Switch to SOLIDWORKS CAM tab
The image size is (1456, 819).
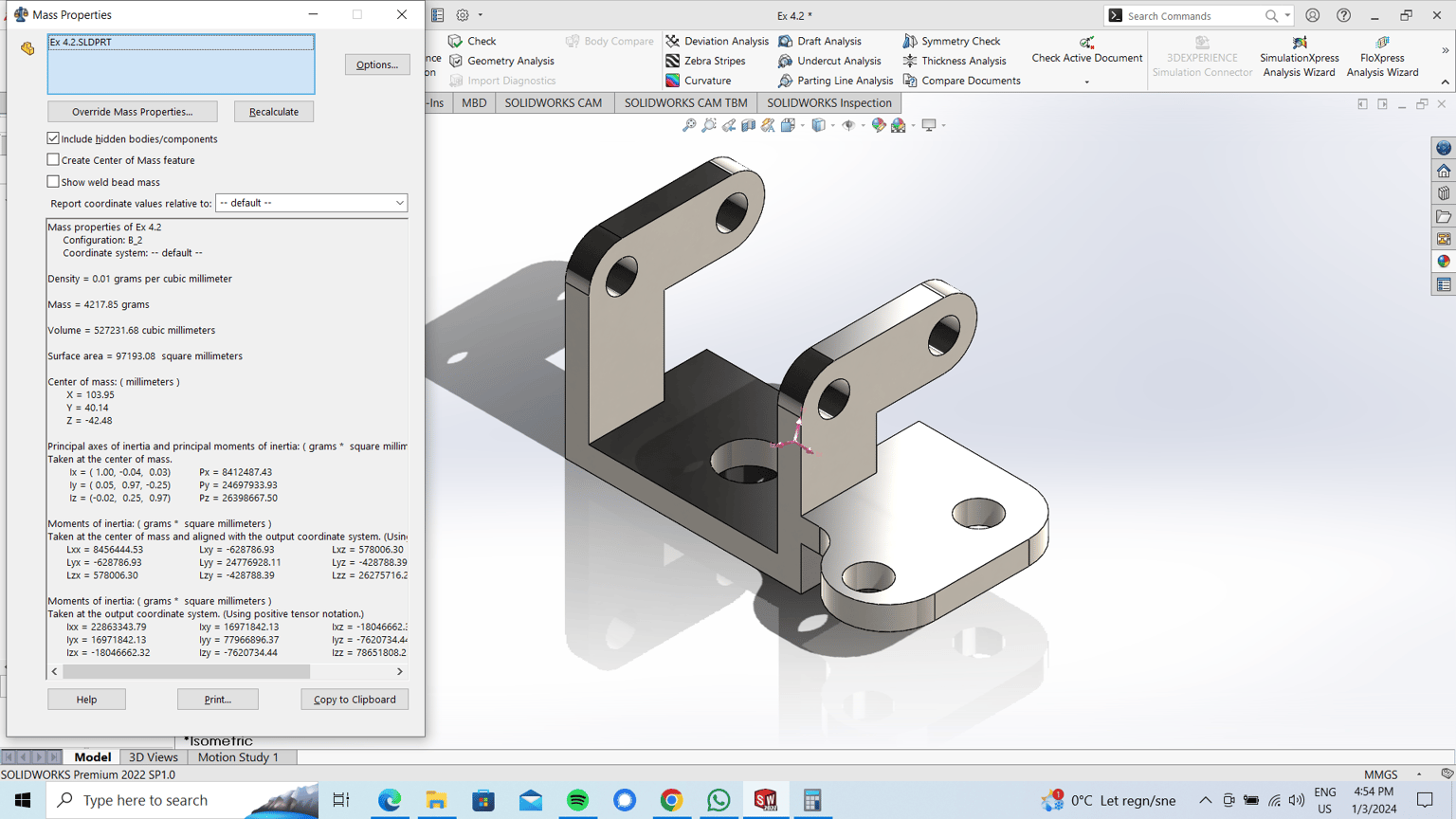pos(554,102)
